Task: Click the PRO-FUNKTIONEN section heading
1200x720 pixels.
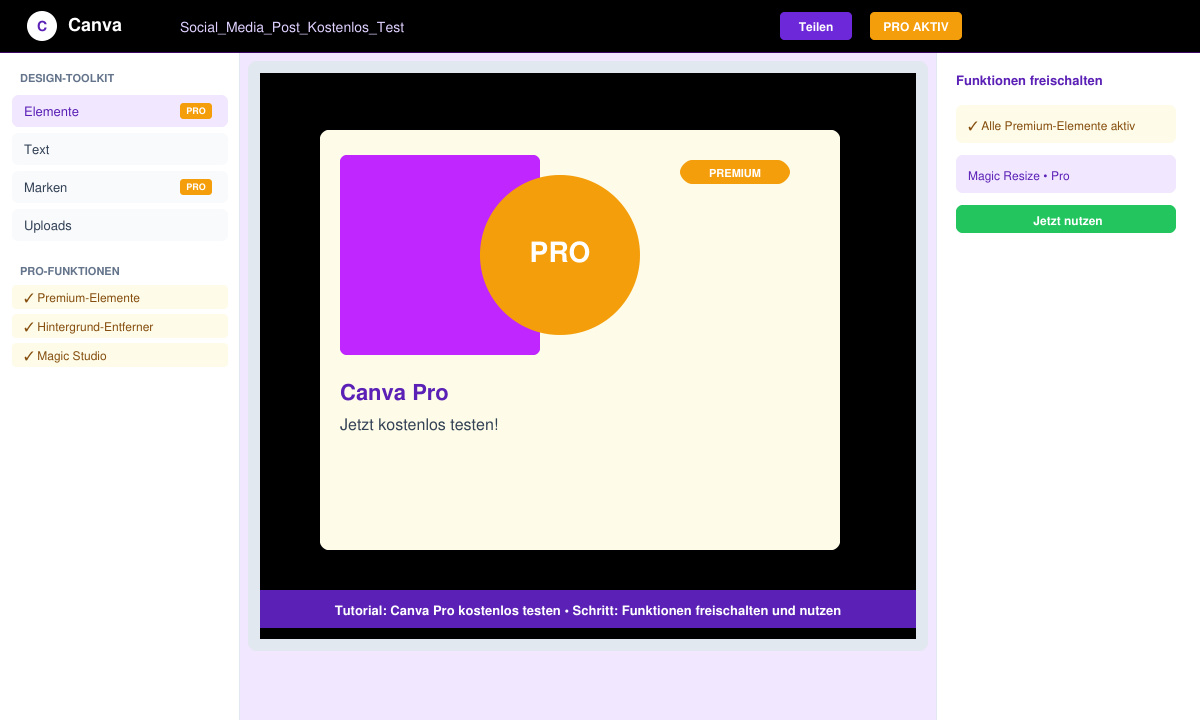Action: coord(70,271)
